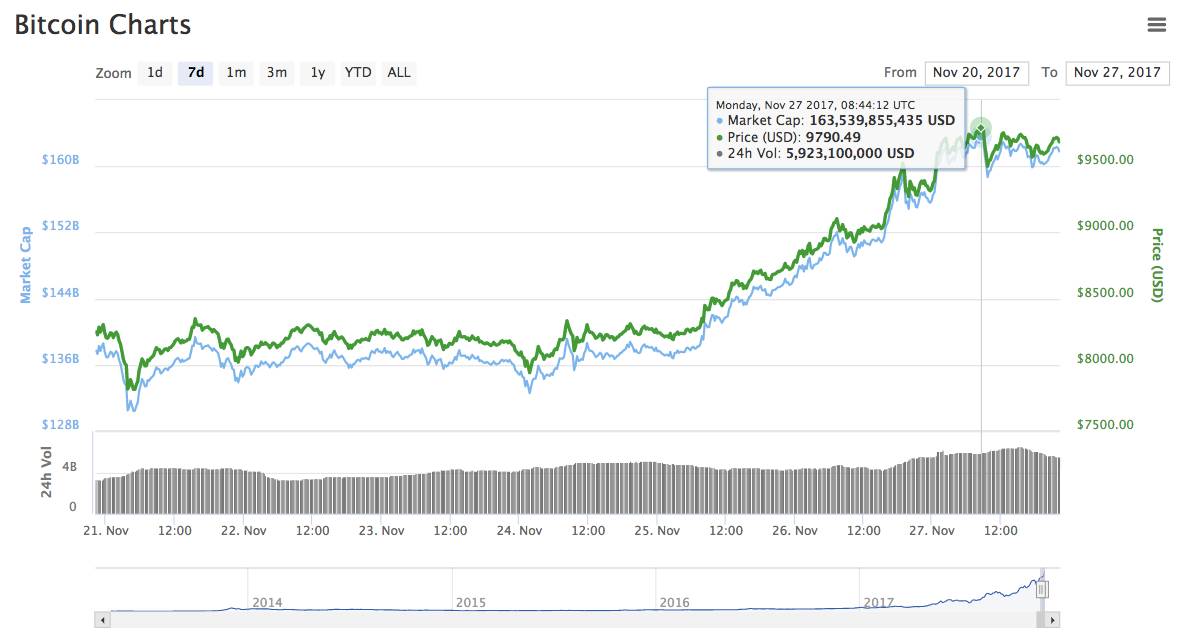Select the 7d zoom range
The image size is (1189, 642).
click(x=196, y=73)
